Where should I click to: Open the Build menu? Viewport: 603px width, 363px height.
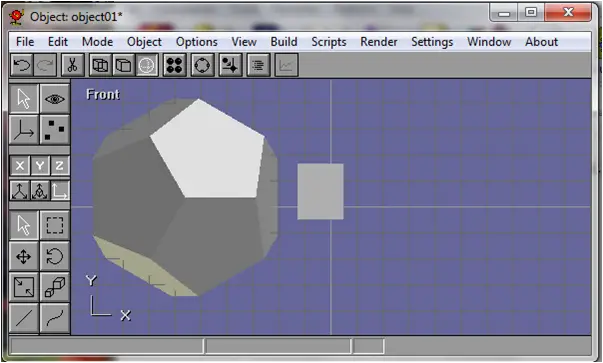click(x=284, y=42)
